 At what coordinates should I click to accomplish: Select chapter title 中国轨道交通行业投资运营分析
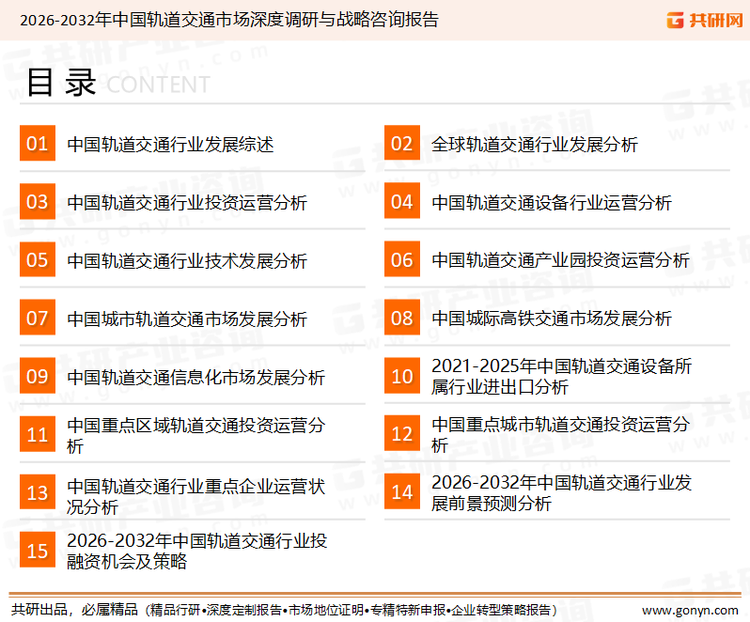point(187,203)
